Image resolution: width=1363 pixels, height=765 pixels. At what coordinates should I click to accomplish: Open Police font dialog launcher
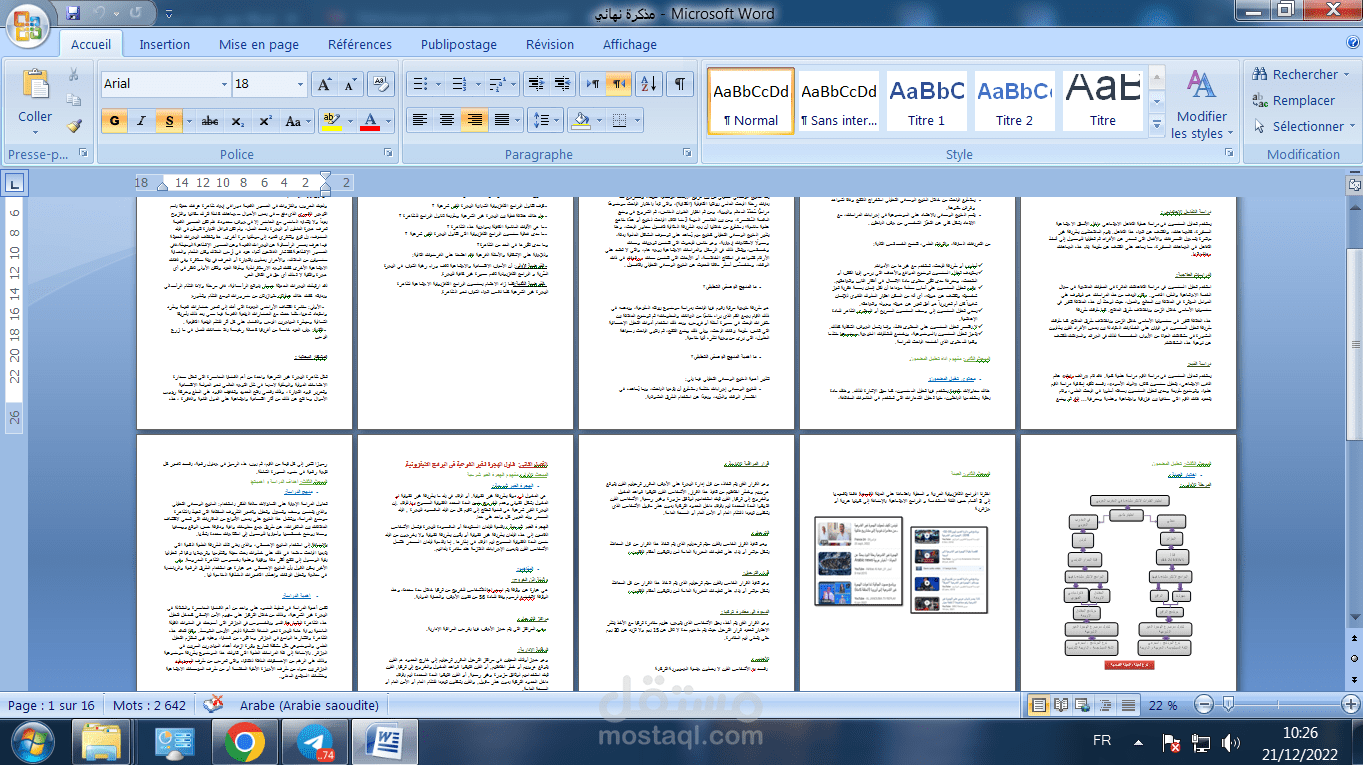[x=388, y=154]
